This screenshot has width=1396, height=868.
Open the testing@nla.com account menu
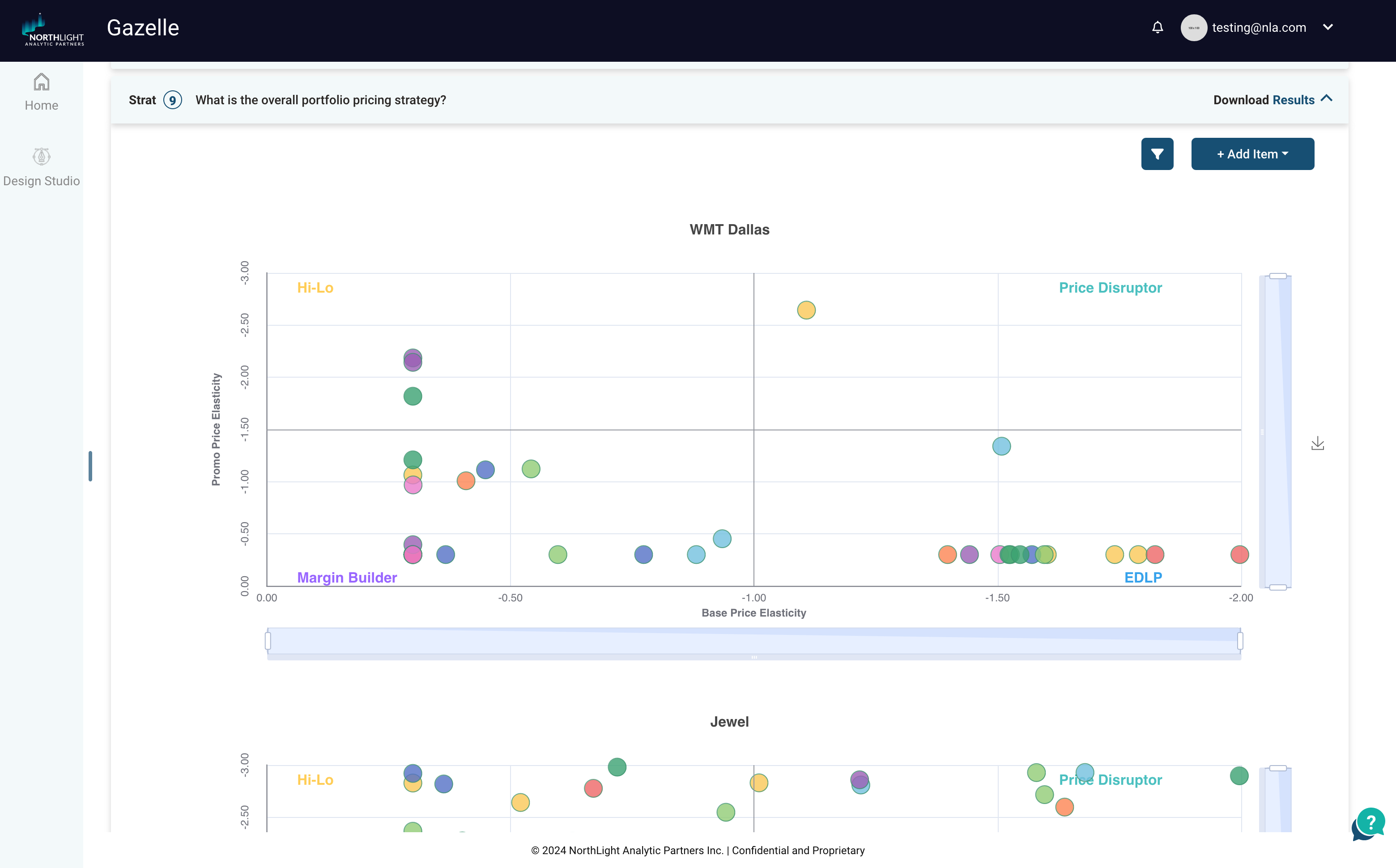(x=1259, y=28)
